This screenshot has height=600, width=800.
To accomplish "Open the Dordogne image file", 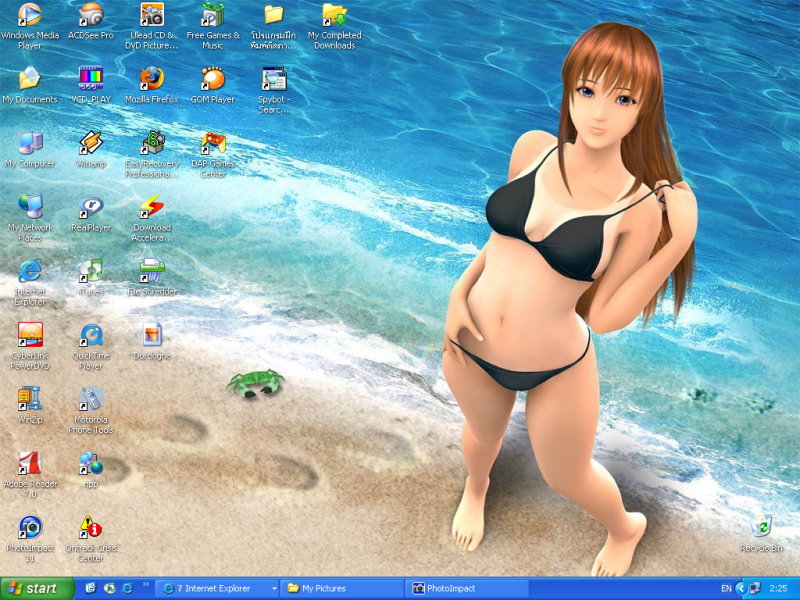I will tap(152, 335).
